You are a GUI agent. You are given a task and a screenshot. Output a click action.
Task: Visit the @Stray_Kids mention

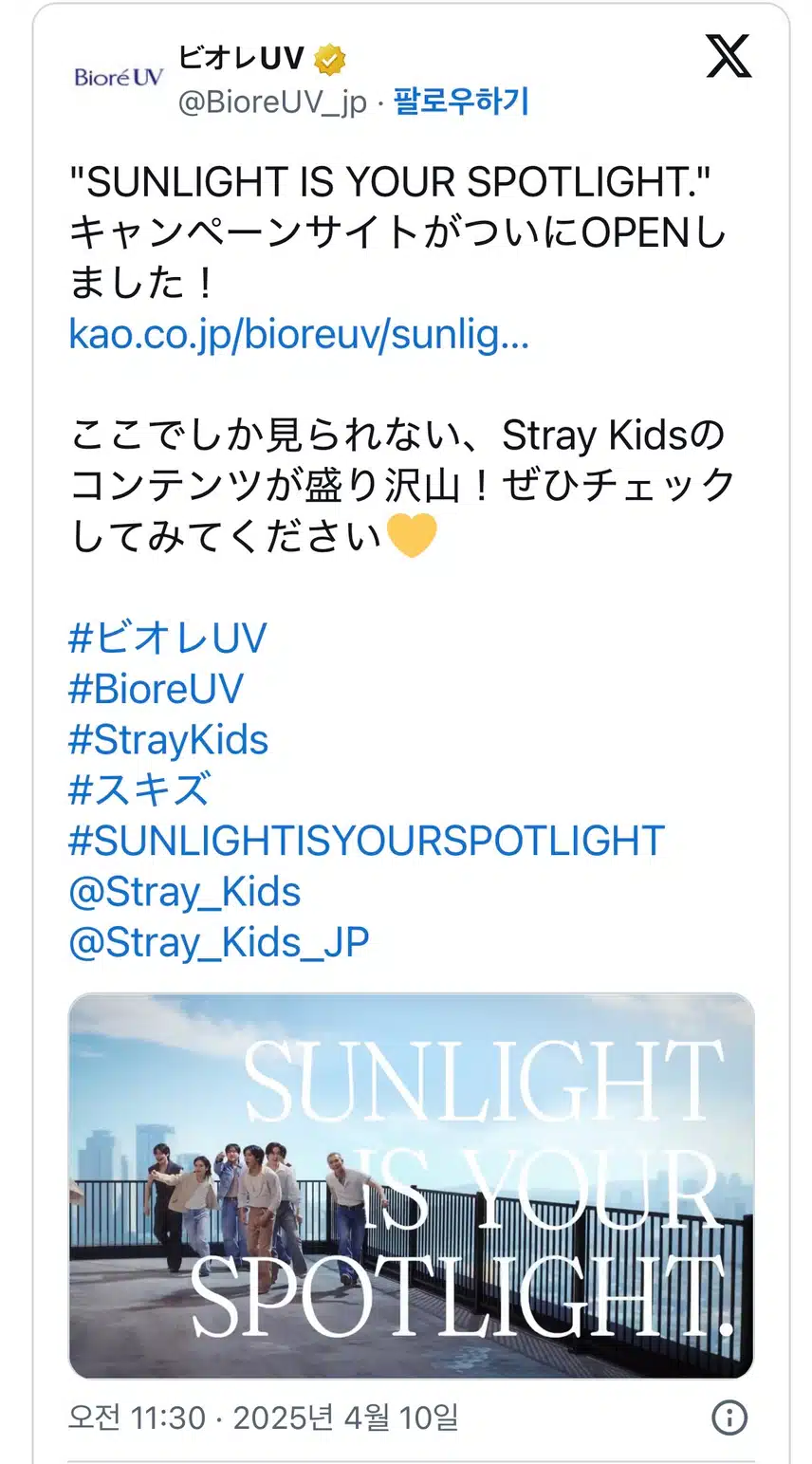point(185,892)
